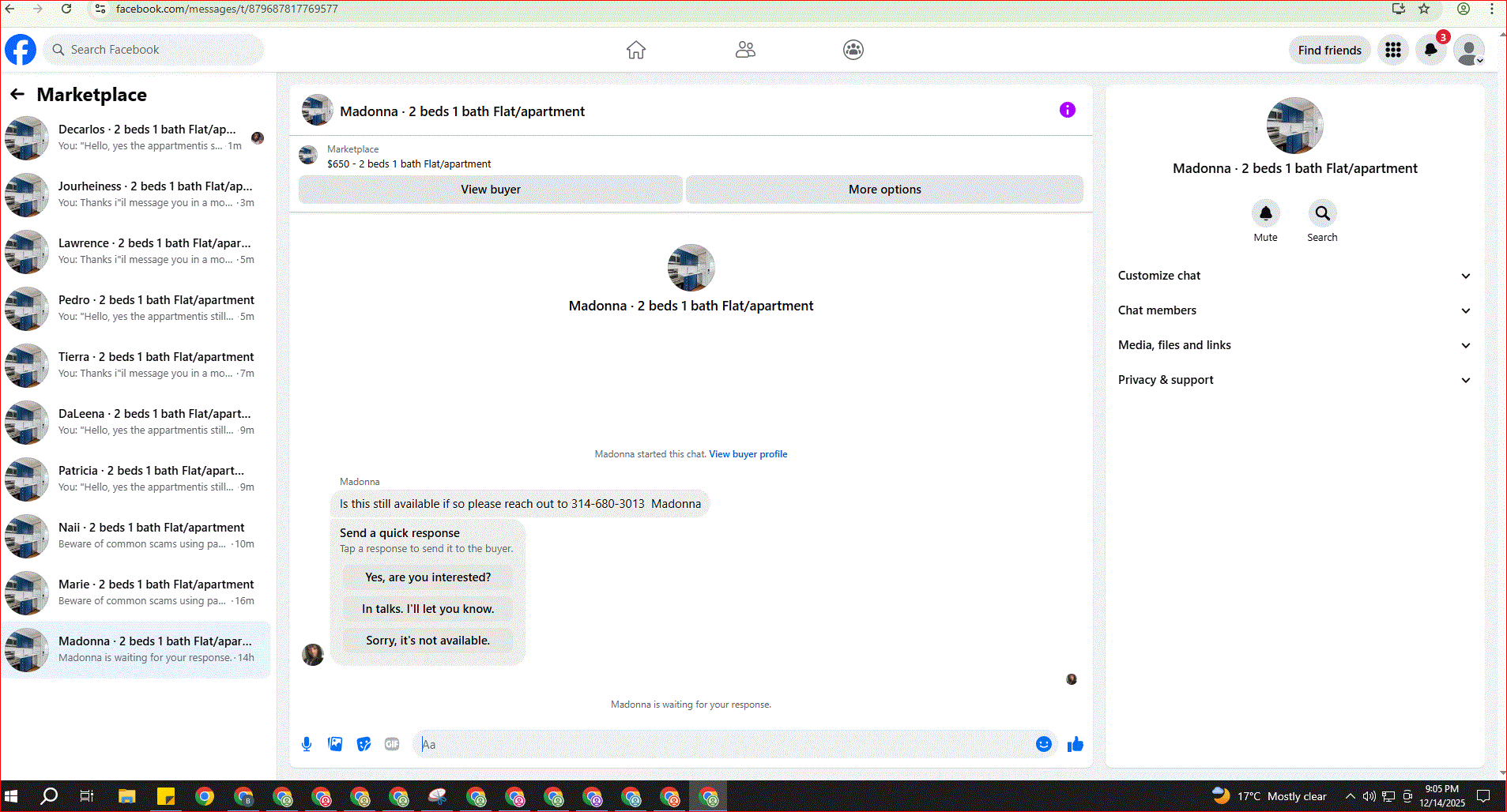Open the Windows notification center icon
The height and width of the screenshot is (812, 1507).
(x=1484, y=796)
